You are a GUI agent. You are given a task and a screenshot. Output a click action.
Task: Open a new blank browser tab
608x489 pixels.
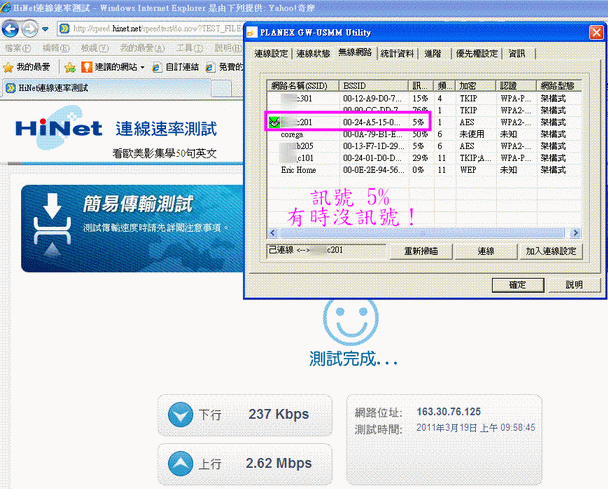click(222, 89)
